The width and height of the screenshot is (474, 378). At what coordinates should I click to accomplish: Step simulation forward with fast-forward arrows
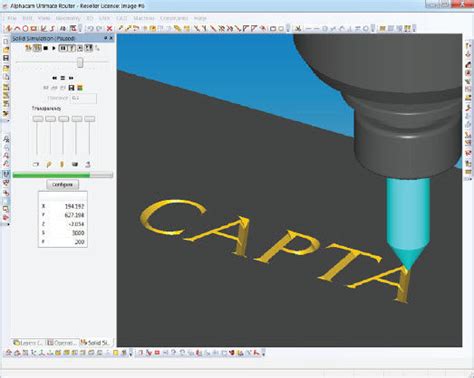tap(71, 78)
